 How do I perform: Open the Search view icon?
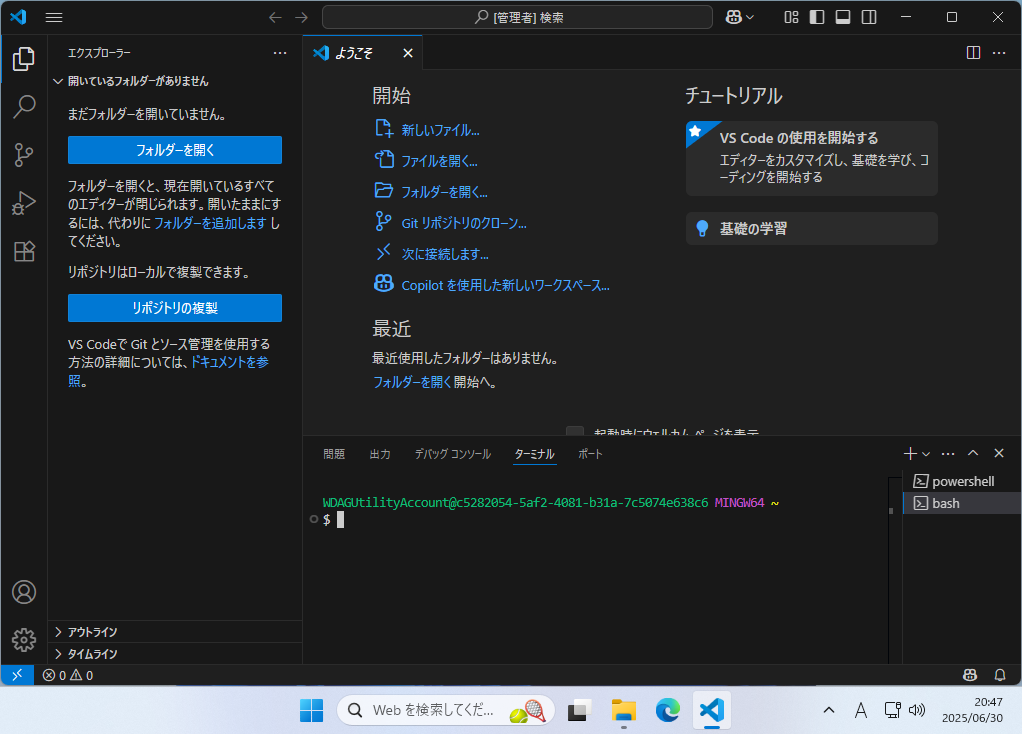pos(23,106)
